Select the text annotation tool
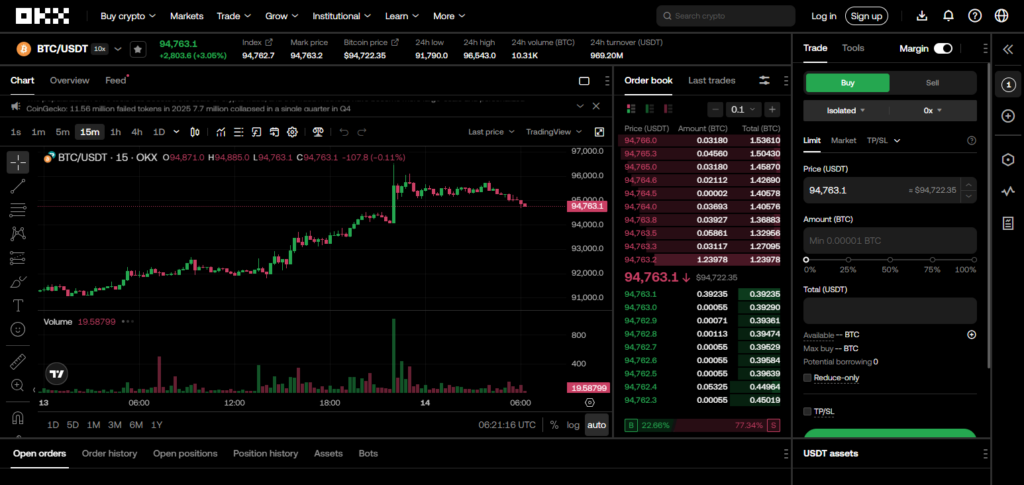 pos(18,305)
